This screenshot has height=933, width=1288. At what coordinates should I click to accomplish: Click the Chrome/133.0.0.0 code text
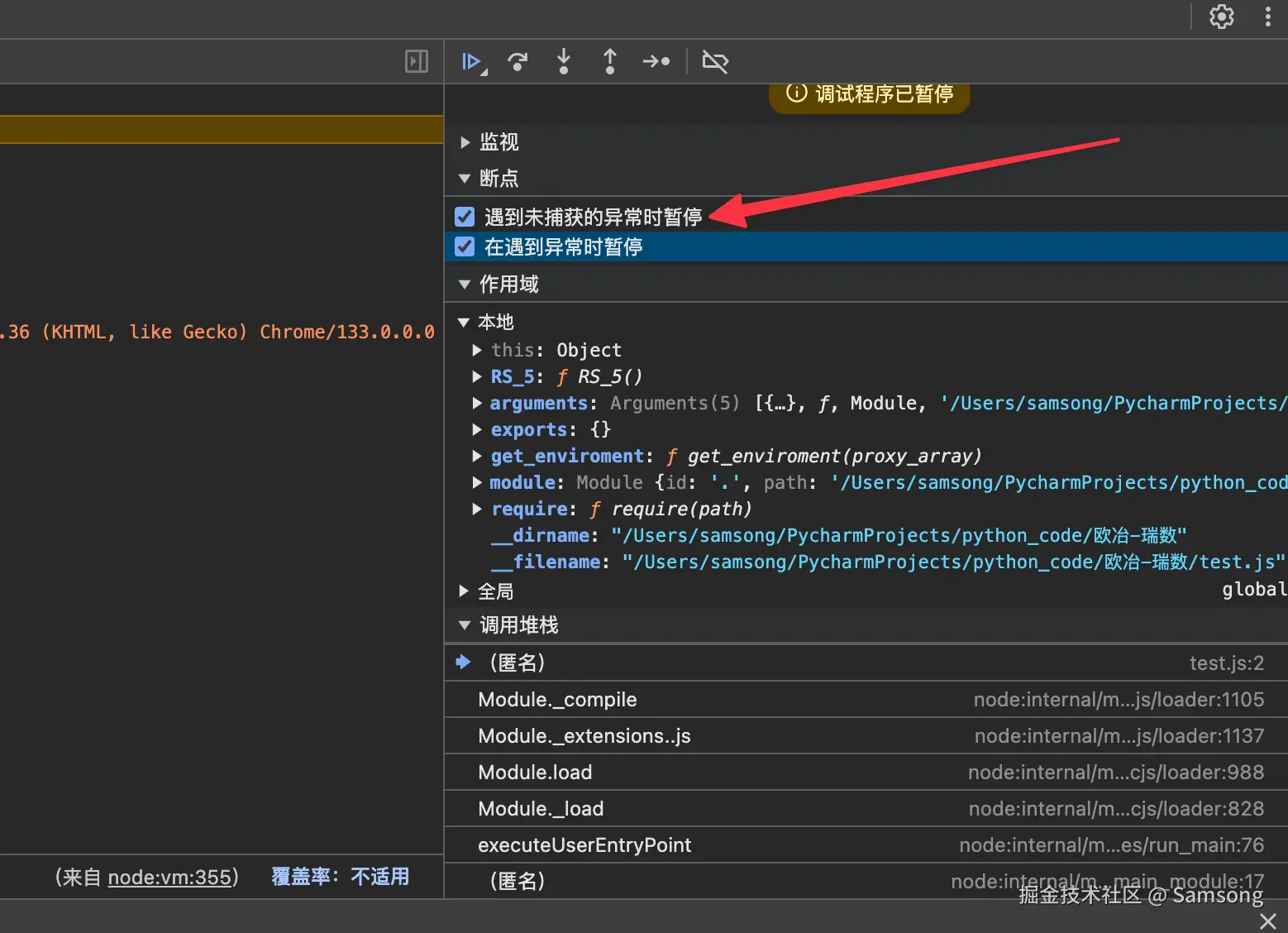(347, 332)
